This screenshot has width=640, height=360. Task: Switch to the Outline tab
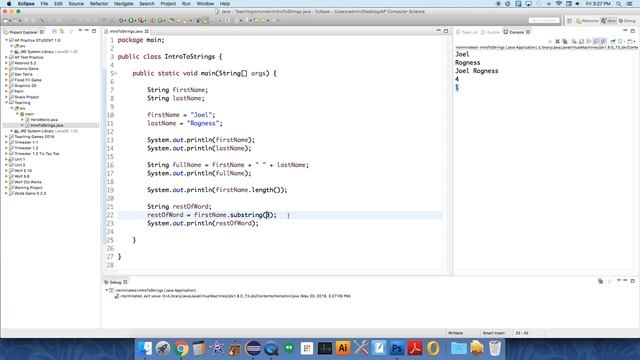(x=490, y=32)
